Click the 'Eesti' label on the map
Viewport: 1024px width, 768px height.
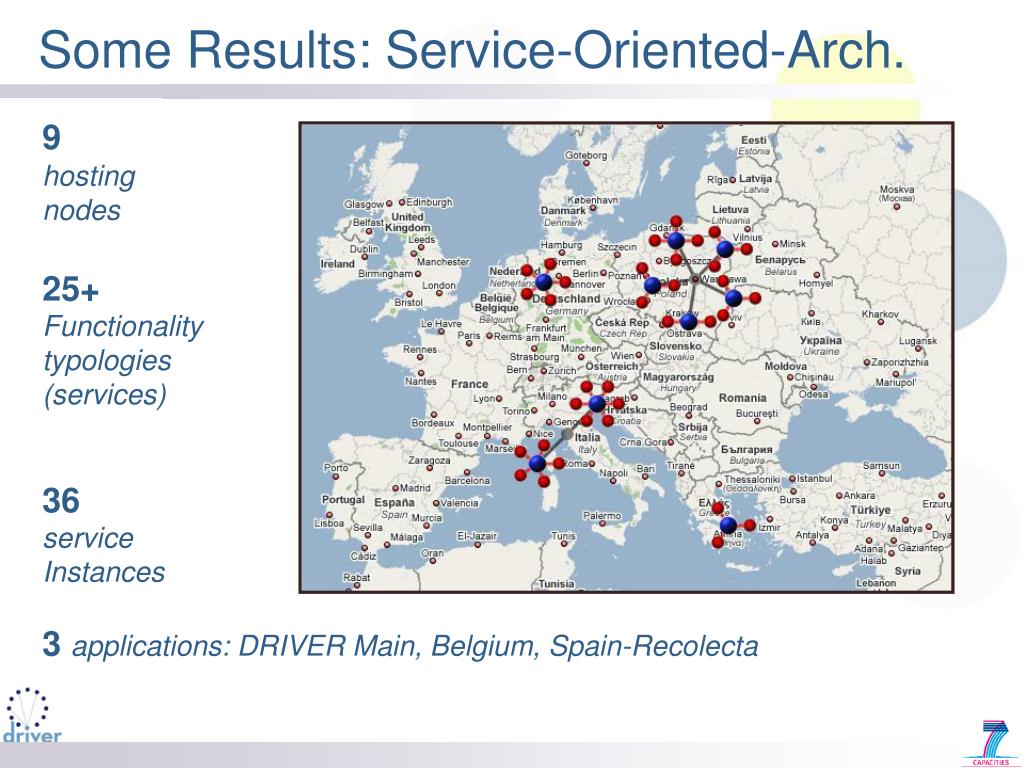(x=754, y=140)
